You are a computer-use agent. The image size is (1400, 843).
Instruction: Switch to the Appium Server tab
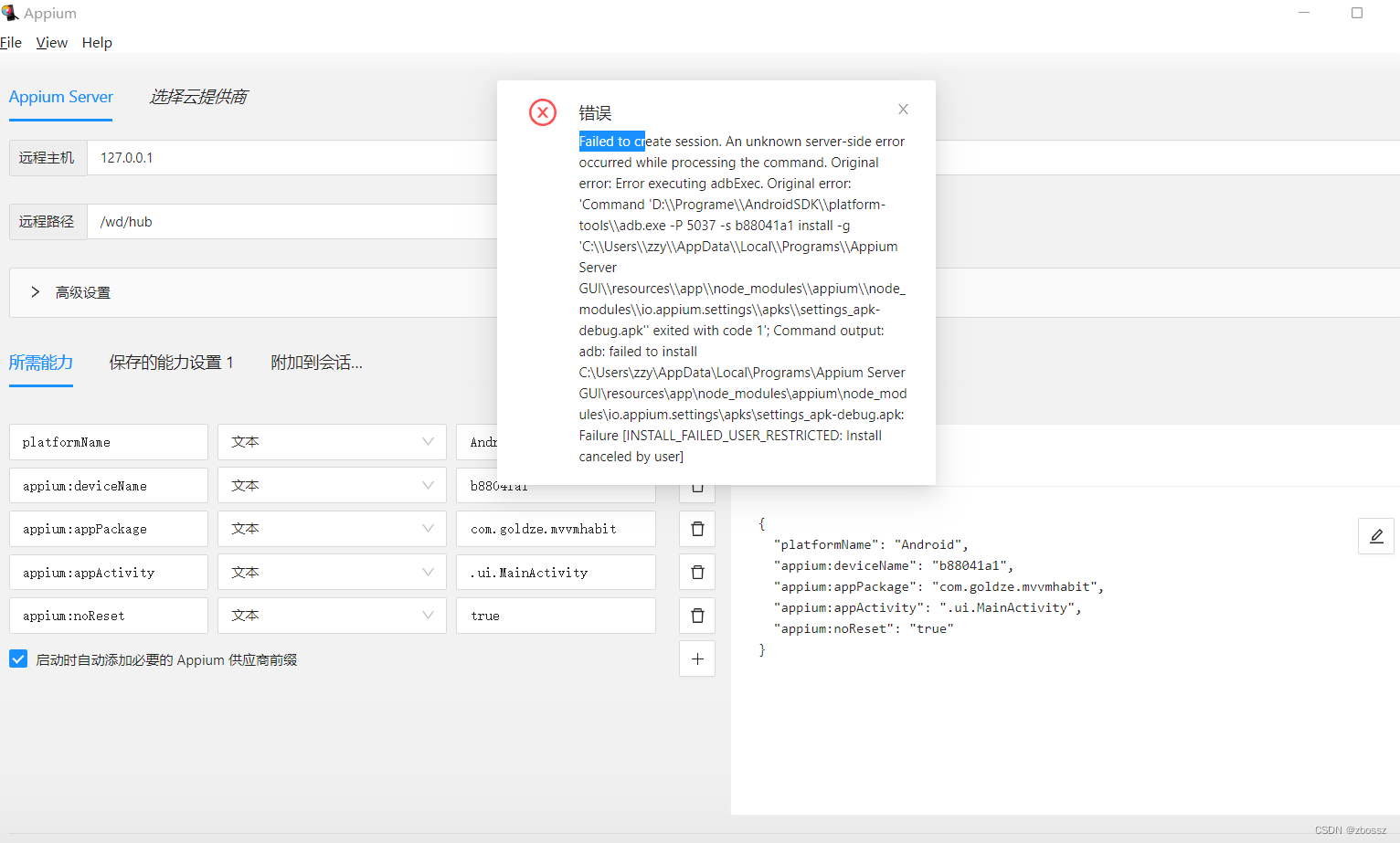tap(61, 97)
